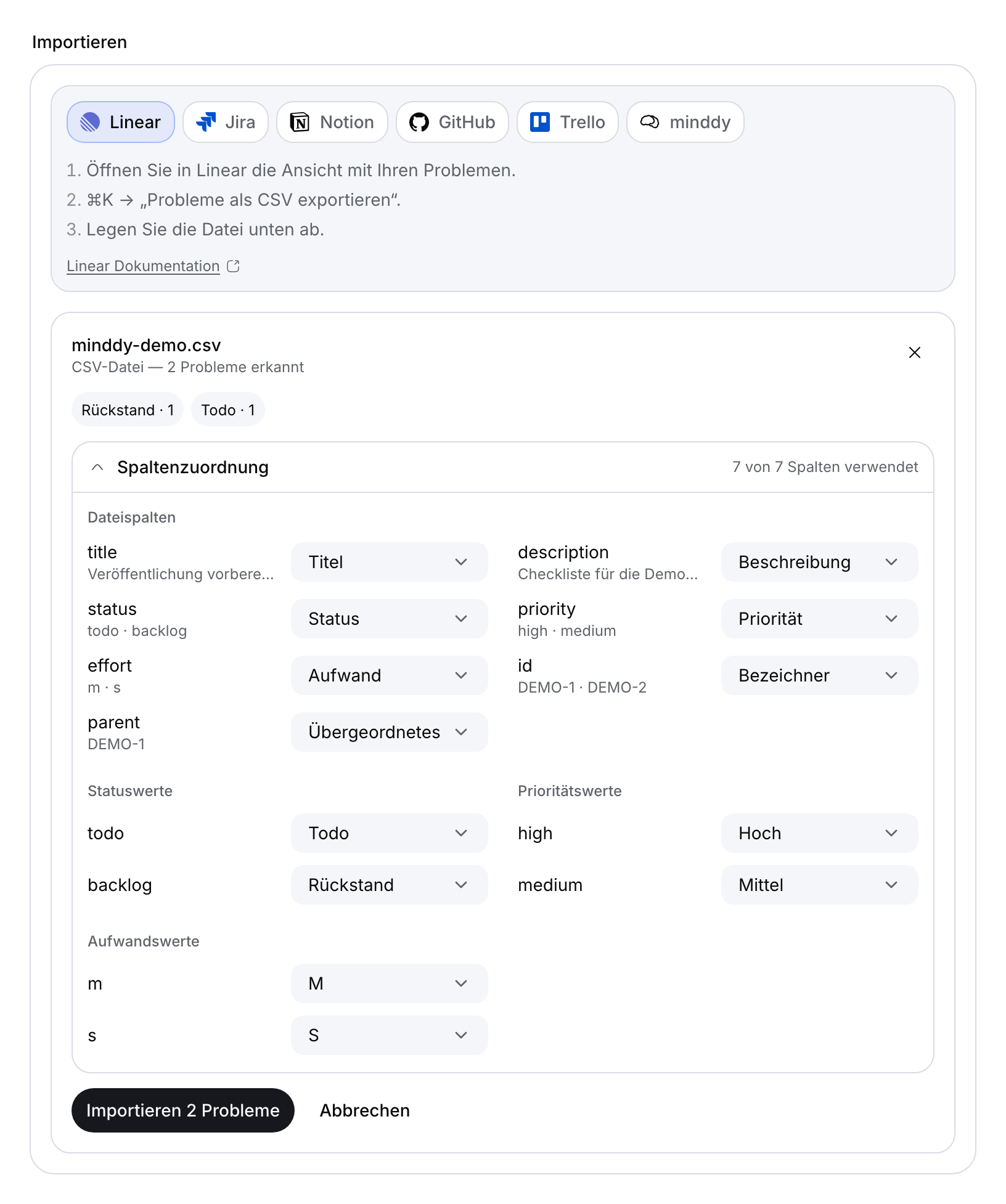The image size is (1006, 1204).
Task: Click the Importieren 2 Probleme button
Action: click(x=183, y=1110)
